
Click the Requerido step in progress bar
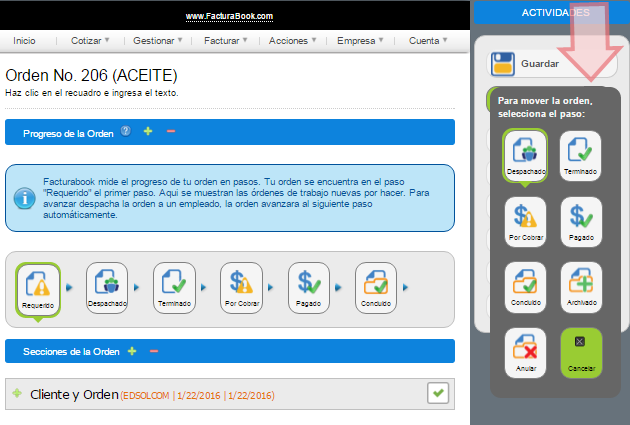click(38, 290)
